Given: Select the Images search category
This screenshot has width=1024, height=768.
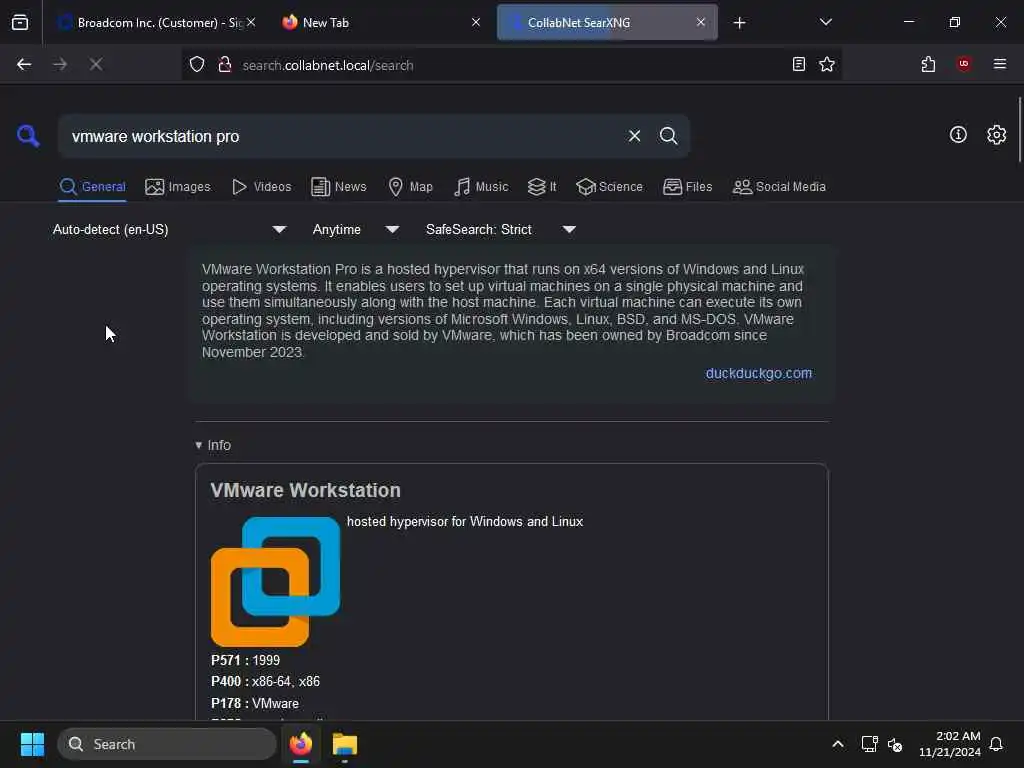Looking at the screenshot, I should click(178, 187).
